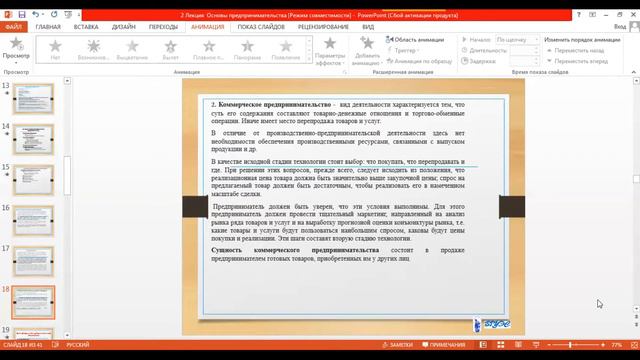Open the ВИД tab

tap(368, 27)
